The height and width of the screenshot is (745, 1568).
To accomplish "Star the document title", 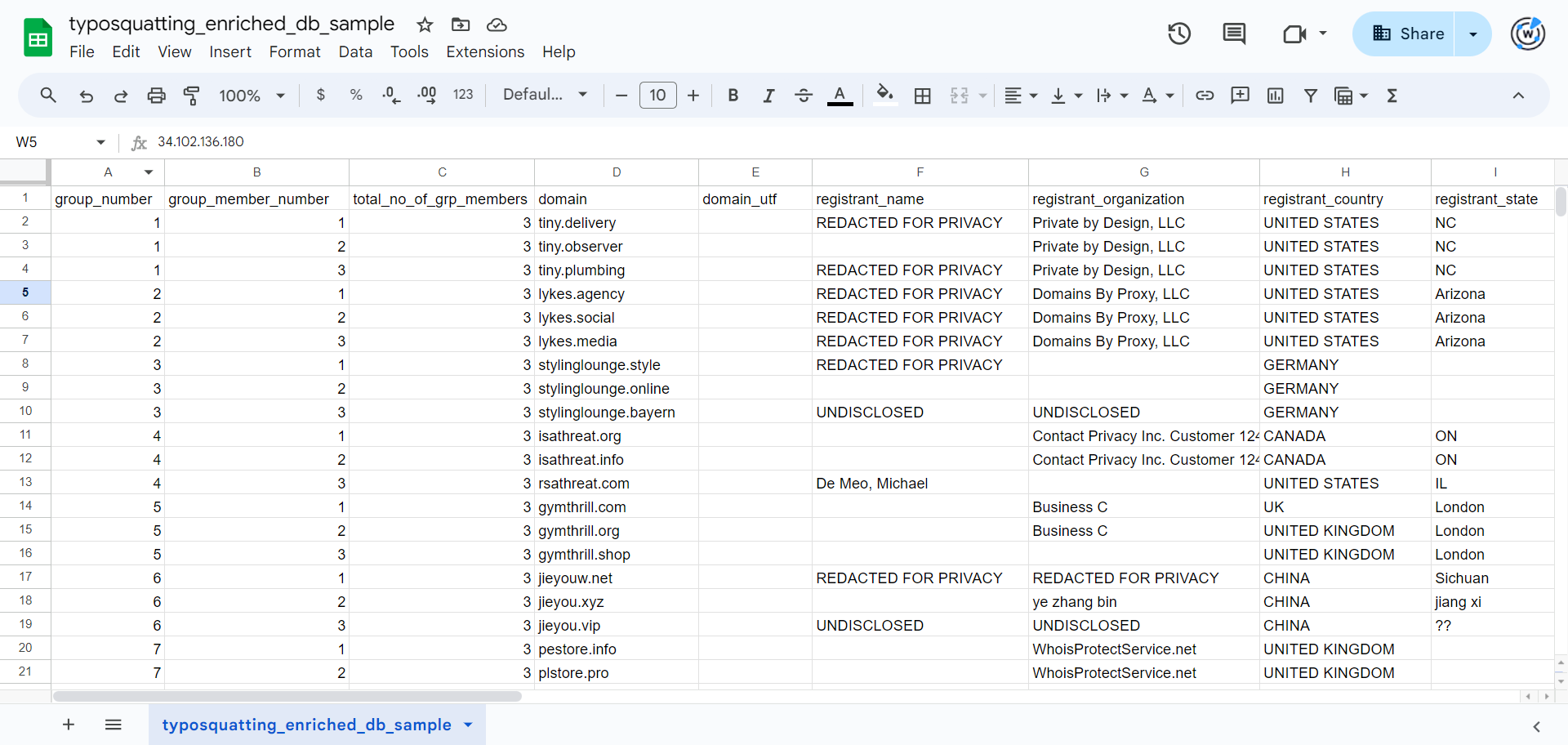I will (425, 25).
